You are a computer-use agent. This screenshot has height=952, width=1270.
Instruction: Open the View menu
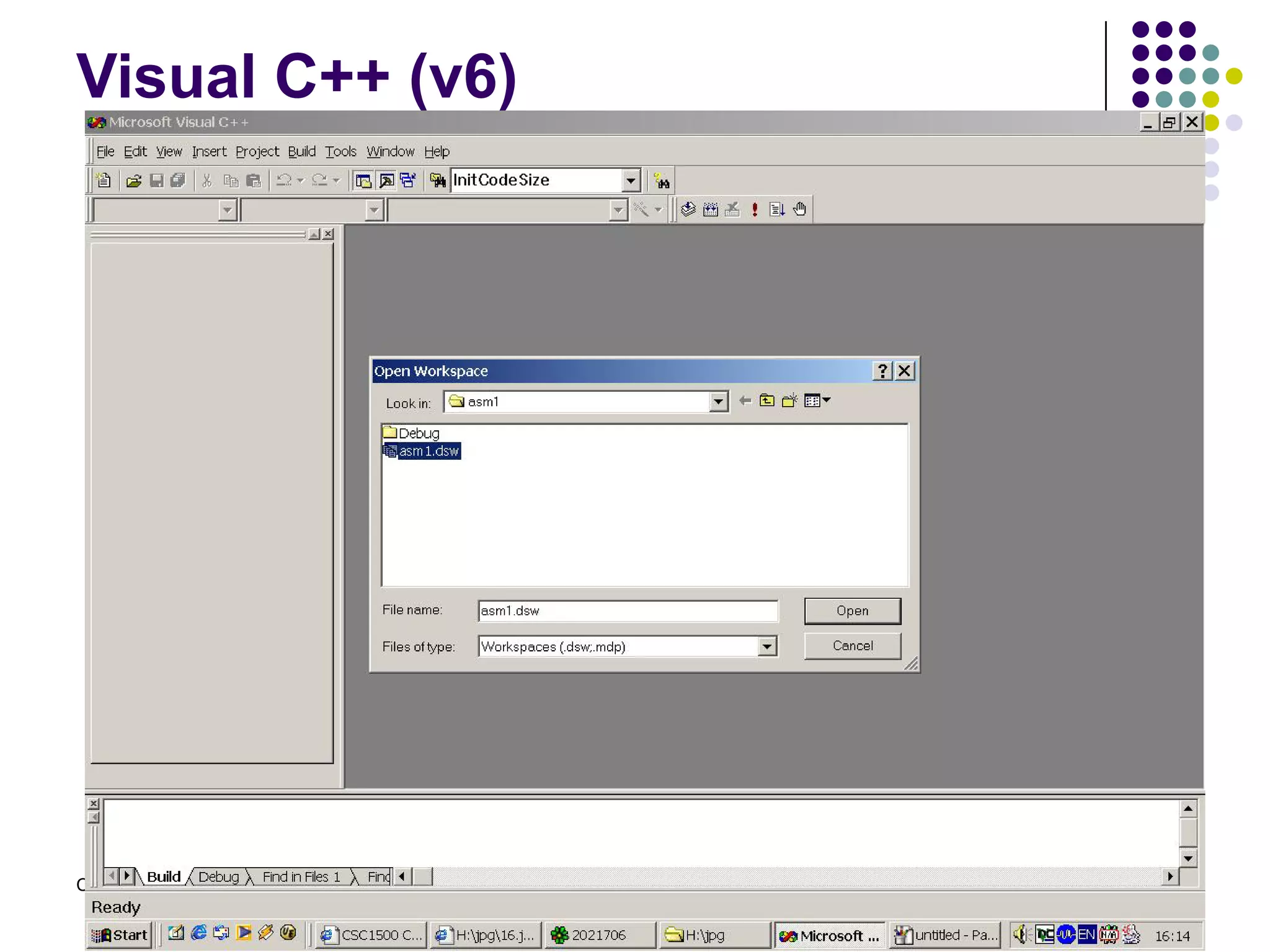point(169,151)
